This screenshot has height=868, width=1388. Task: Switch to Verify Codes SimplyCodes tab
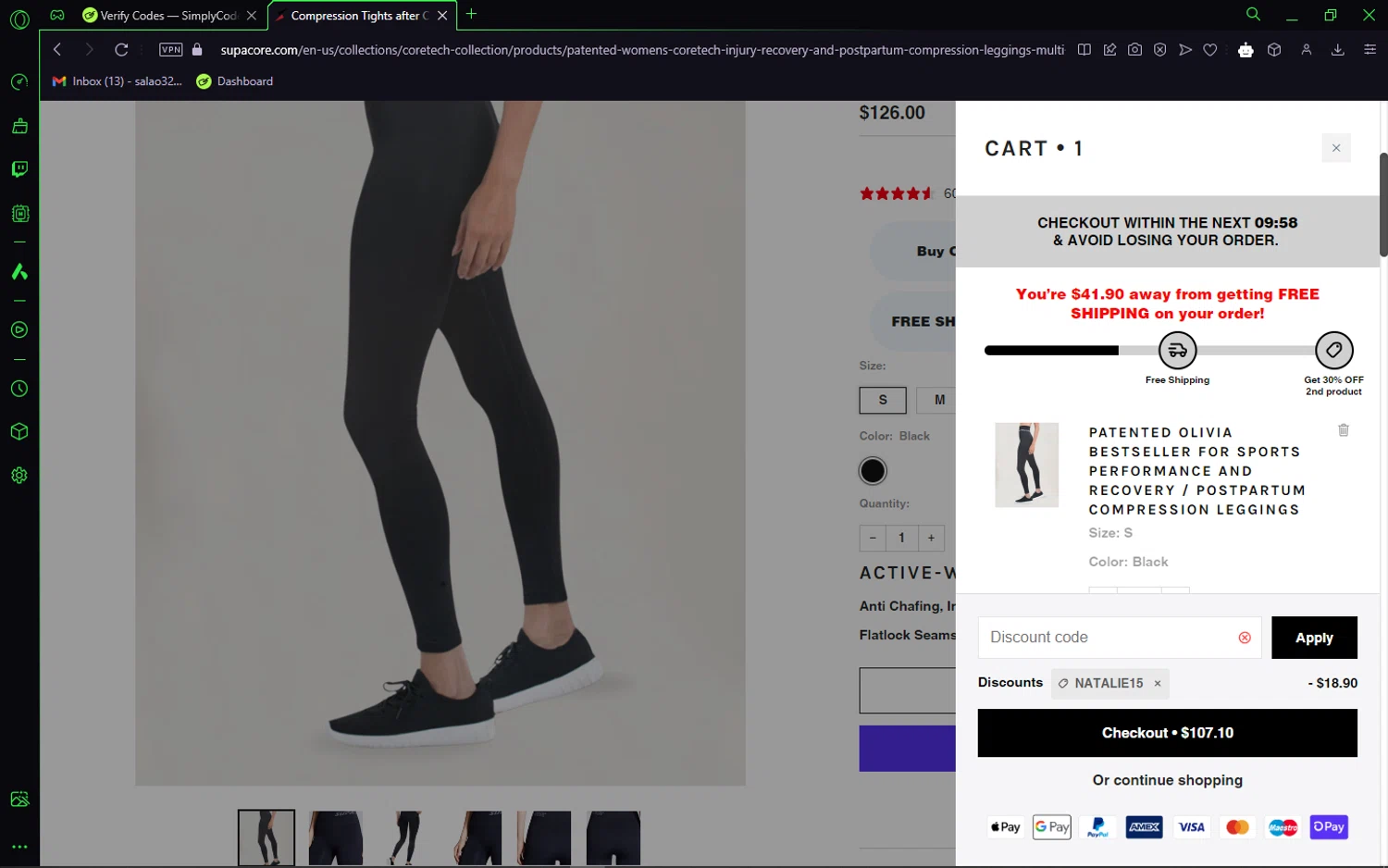(x=159, y=16)
